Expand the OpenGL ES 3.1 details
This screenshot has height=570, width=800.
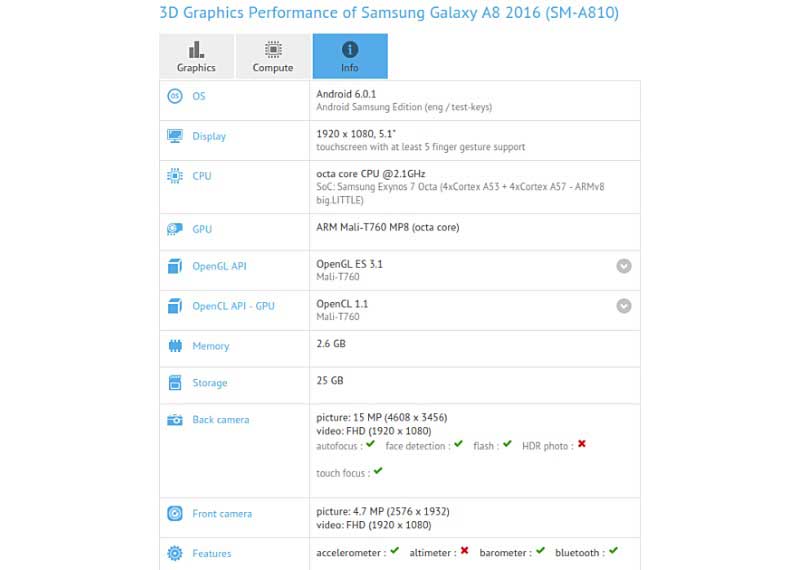(623, 266)
